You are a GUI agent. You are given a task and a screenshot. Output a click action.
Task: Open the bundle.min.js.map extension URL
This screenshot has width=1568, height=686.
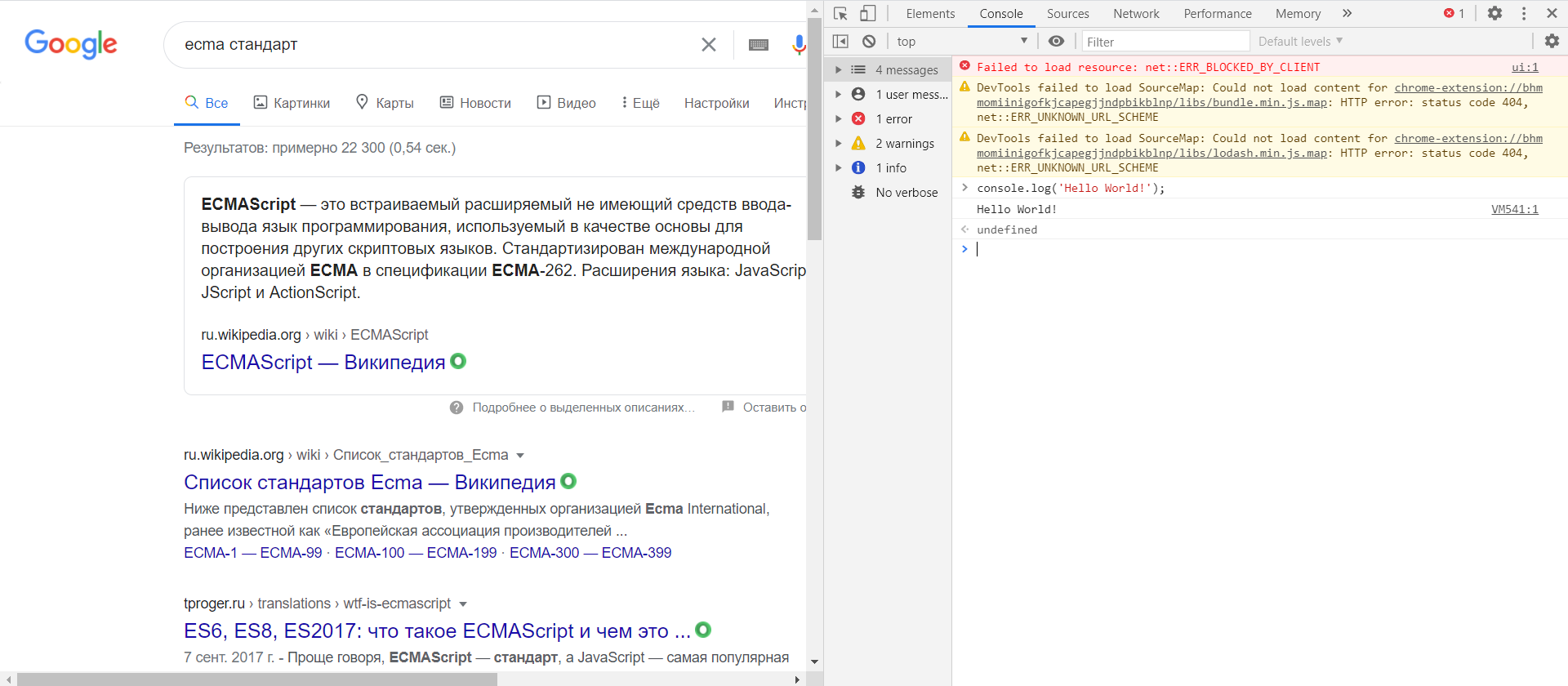pyautogui.click(x=1260, y=95)
